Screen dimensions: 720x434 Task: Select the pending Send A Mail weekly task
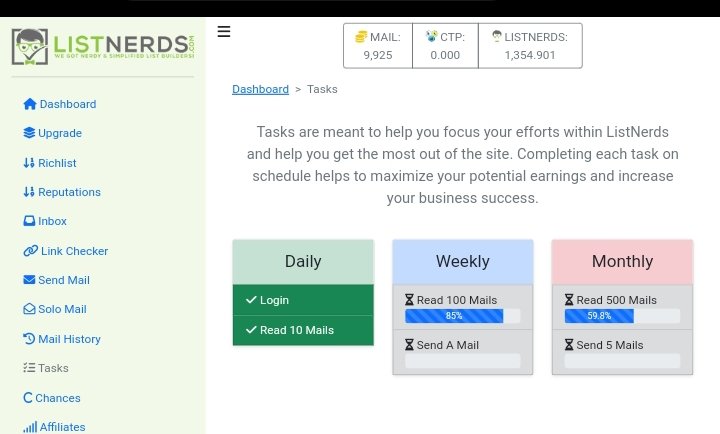(462, 352)
